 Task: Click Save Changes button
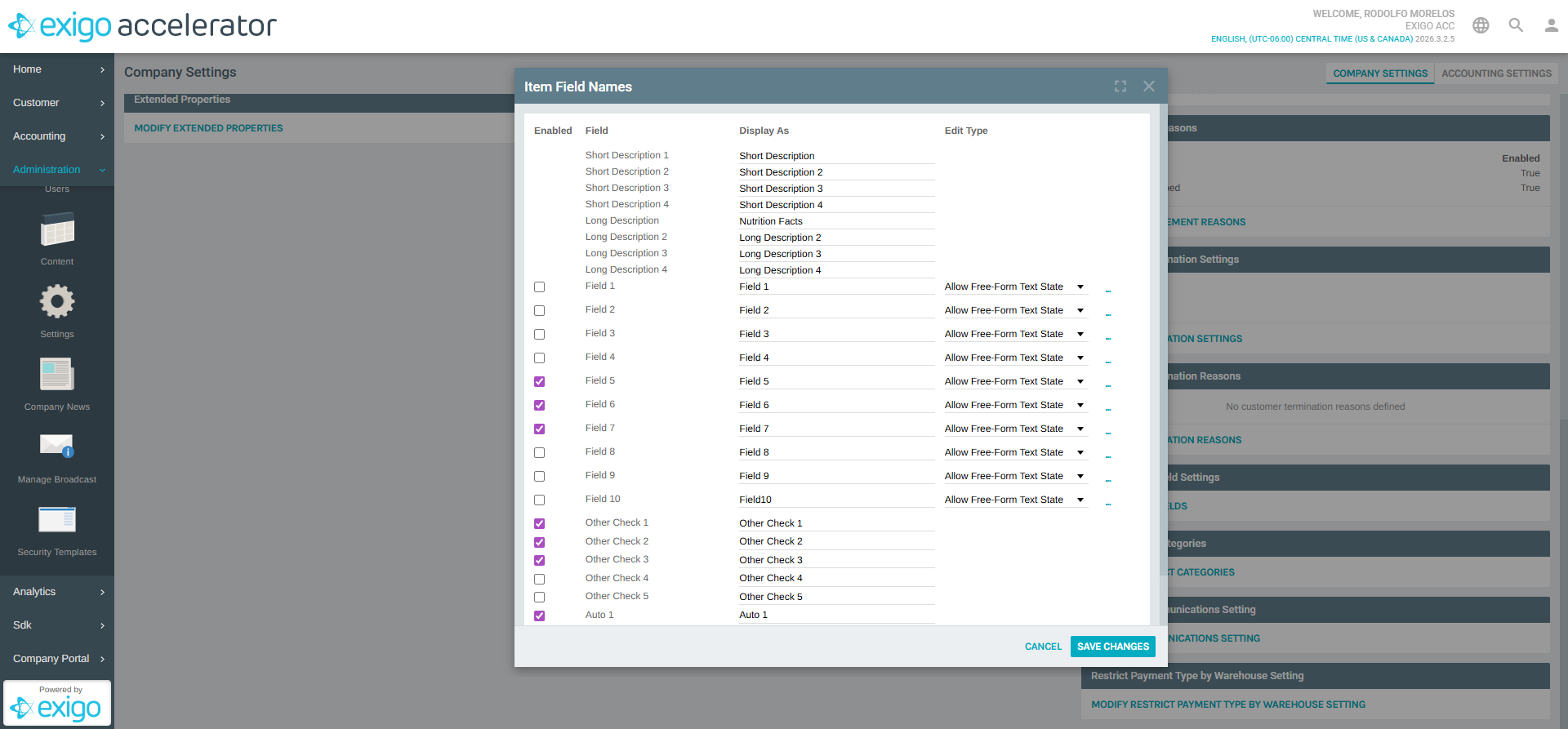tap(1112, 647)
